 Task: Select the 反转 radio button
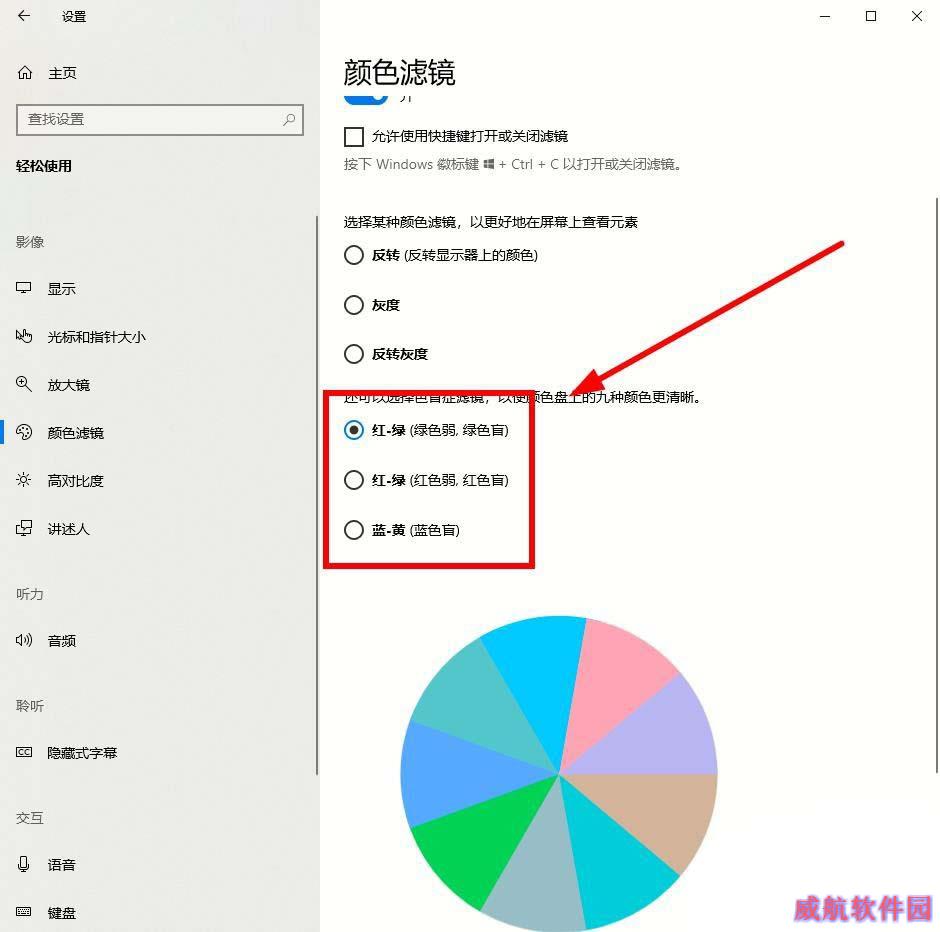354,255
